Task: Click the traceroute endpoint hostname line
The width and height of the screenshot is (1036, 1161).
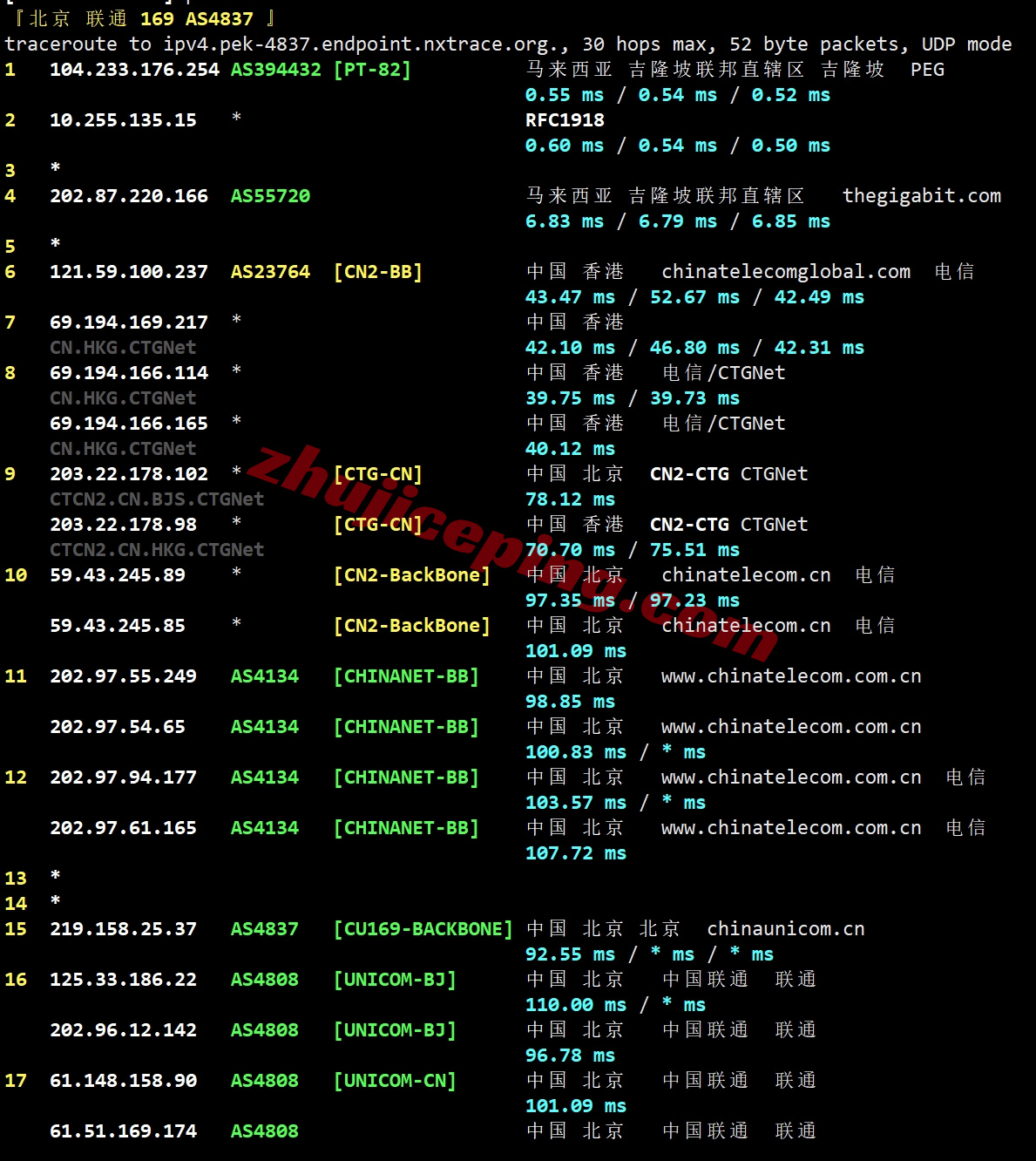Action: pyautogui.click(x=508, y=44)
